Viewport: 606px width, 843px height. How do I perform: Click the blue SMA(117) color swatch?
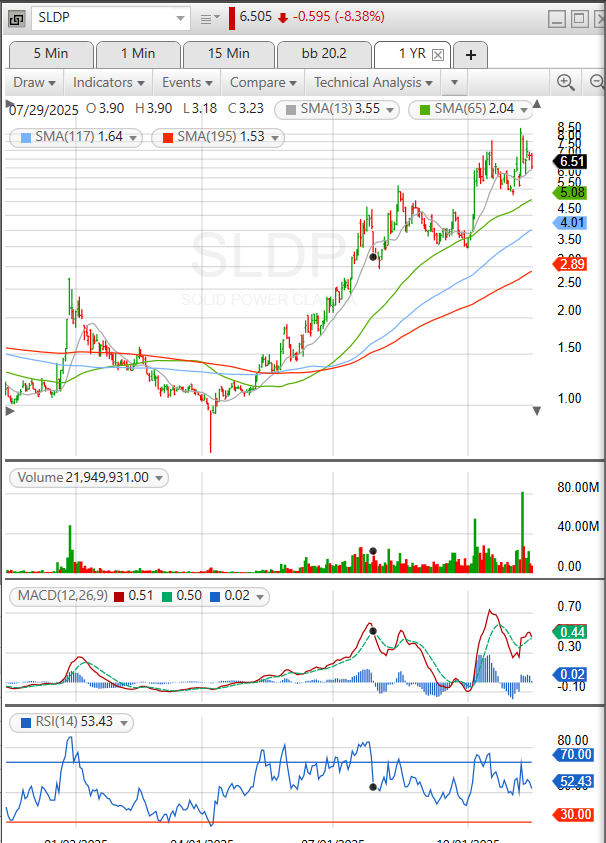[26, 138]
